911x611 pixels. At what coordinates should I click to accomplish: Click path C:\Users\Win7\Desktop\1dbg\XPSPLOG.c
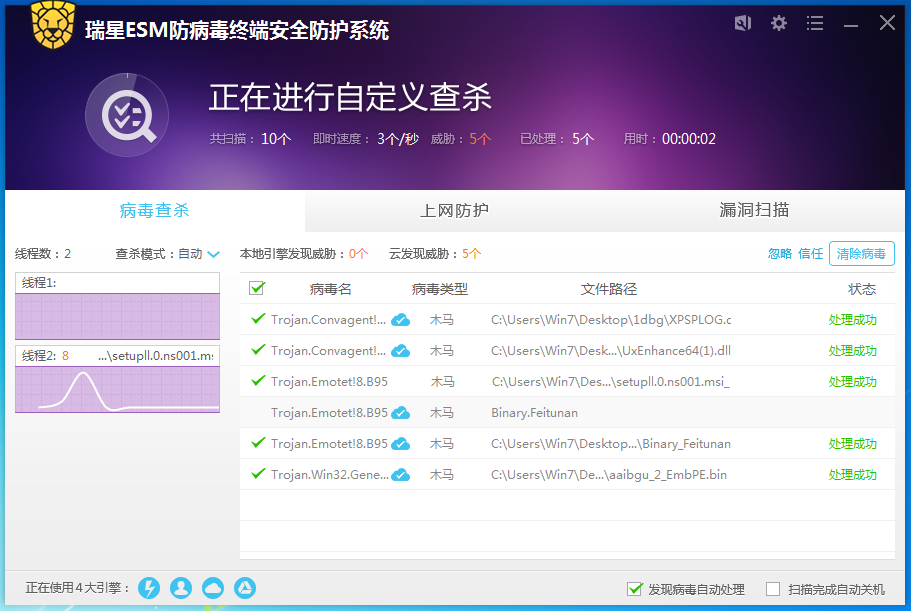pyautogui.click(x=611, y=319)
